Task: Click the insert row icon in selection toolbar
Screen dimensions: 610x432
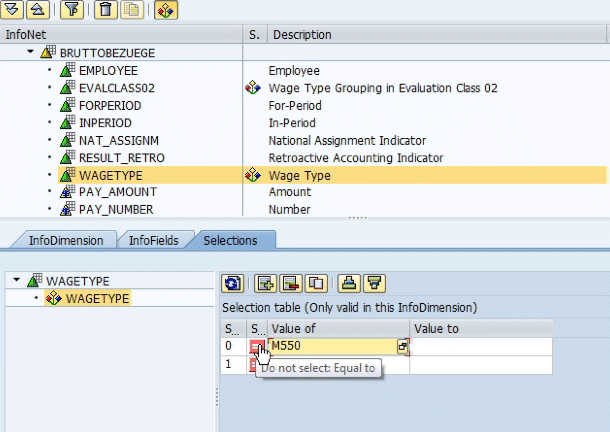Action: (266, 284)
